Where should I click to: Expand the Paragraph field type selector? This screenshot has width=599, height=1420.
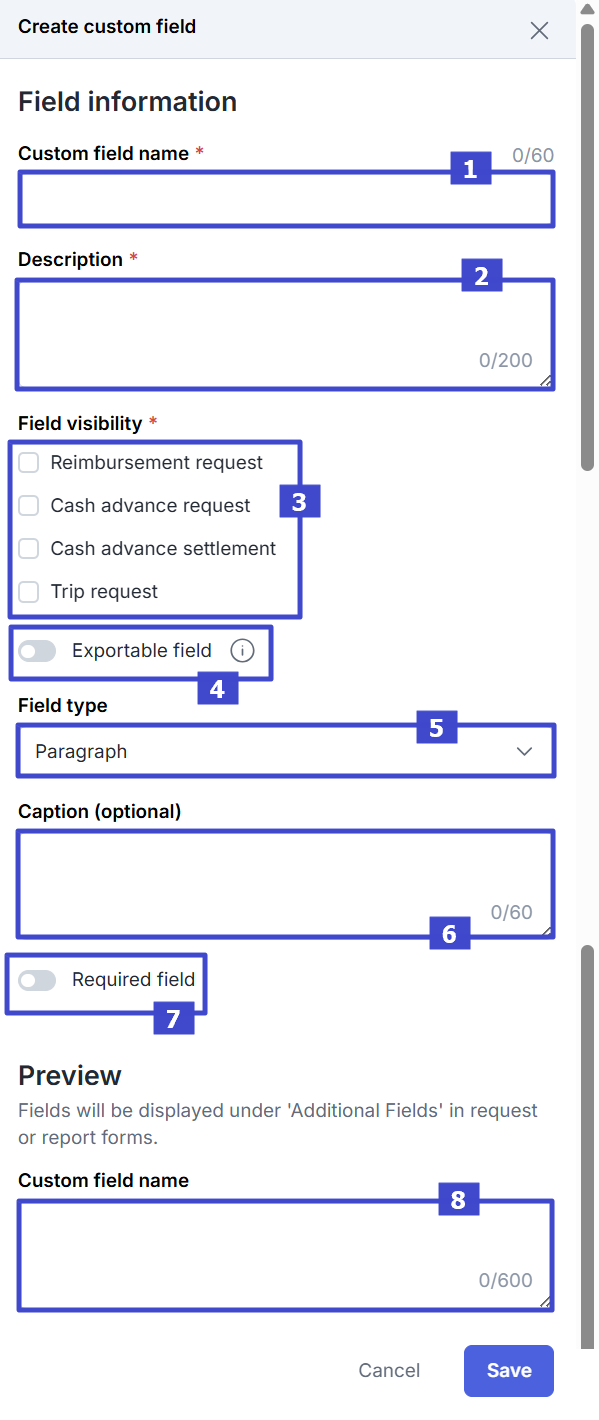(x=285, y=750)
